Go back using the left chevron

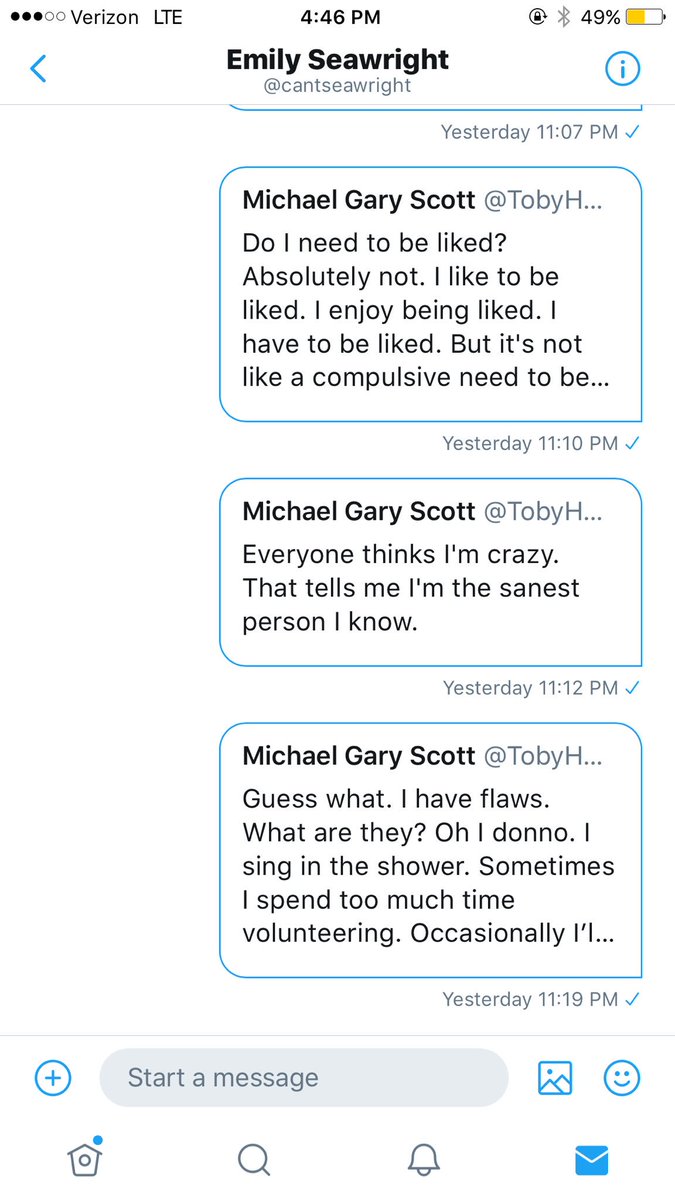point(38,69)
